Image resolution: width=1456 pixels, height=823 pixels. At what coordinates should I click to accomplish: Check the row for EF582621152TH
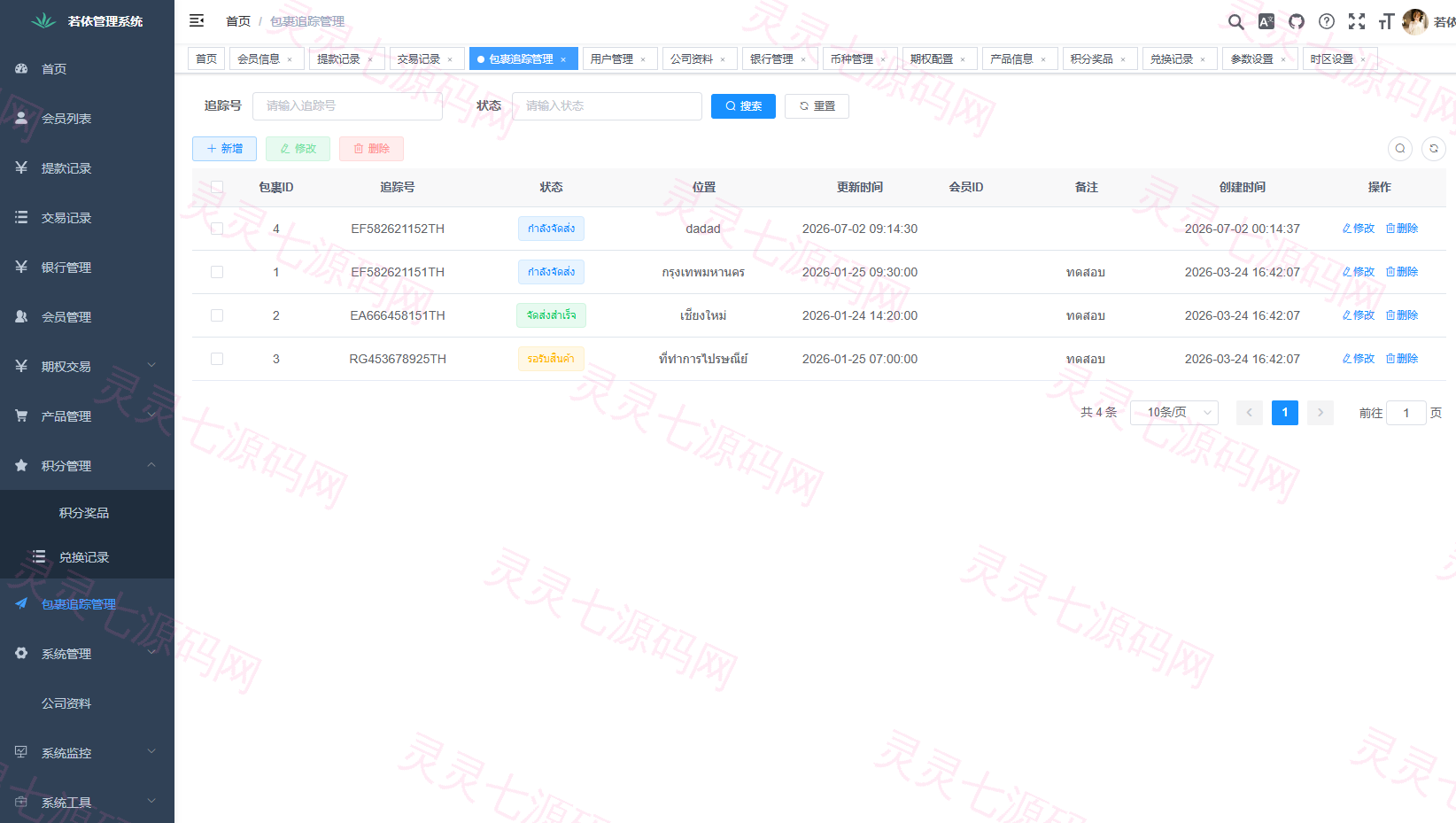point(217,229)
